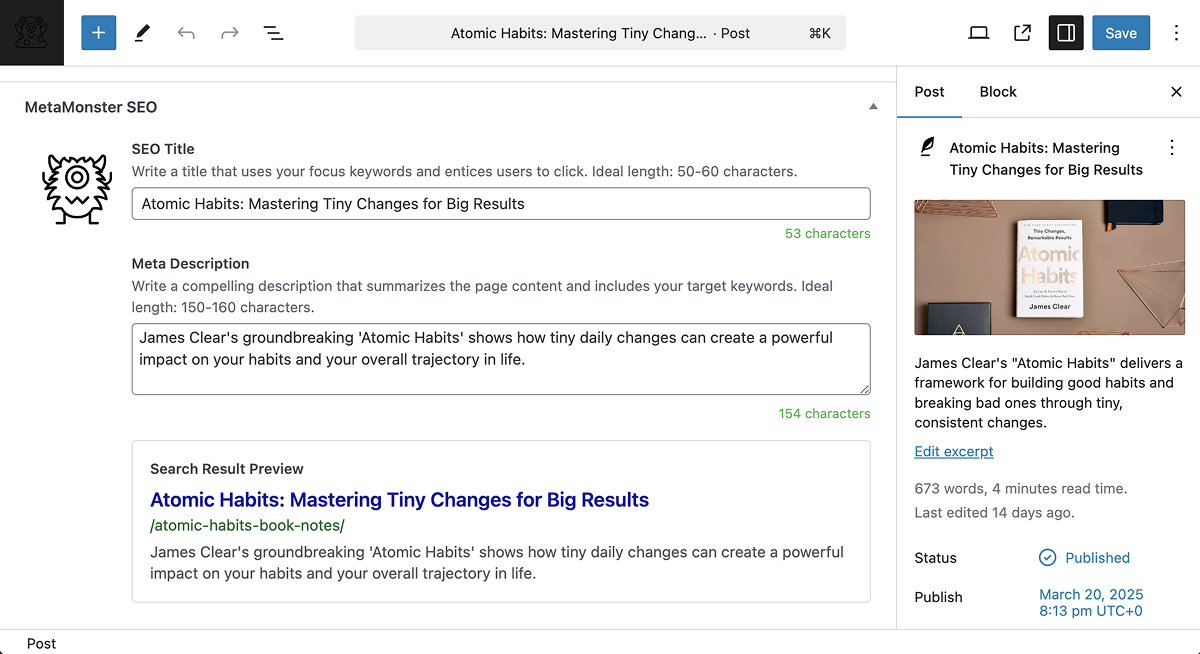Click the Publish label in sidebar

tap(939, 597)
